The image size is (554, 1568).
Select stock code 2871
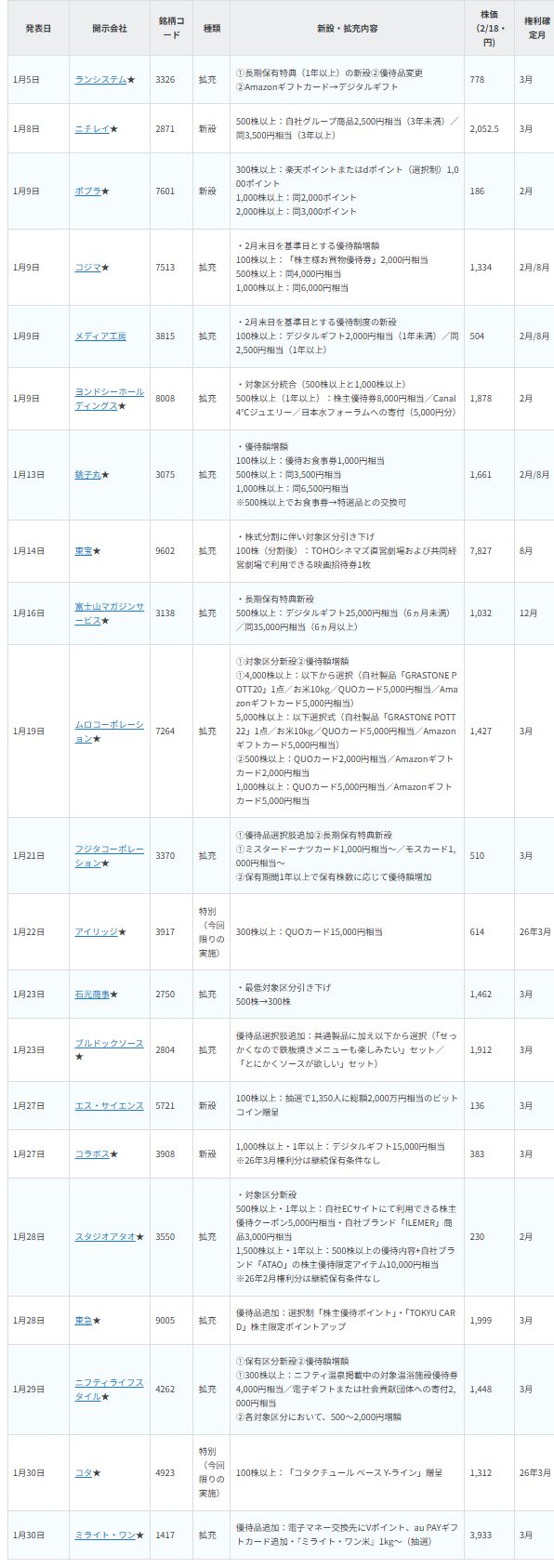tap(165, 129)
